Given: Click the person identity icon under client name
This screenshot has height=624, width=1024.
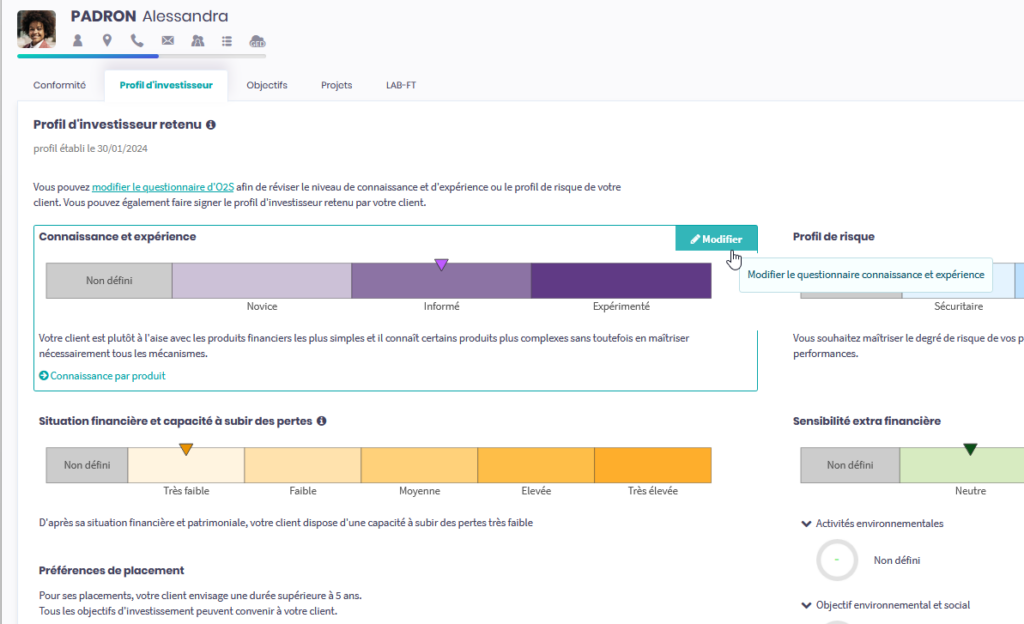Looking at the screenshot, I should [77, 41].
